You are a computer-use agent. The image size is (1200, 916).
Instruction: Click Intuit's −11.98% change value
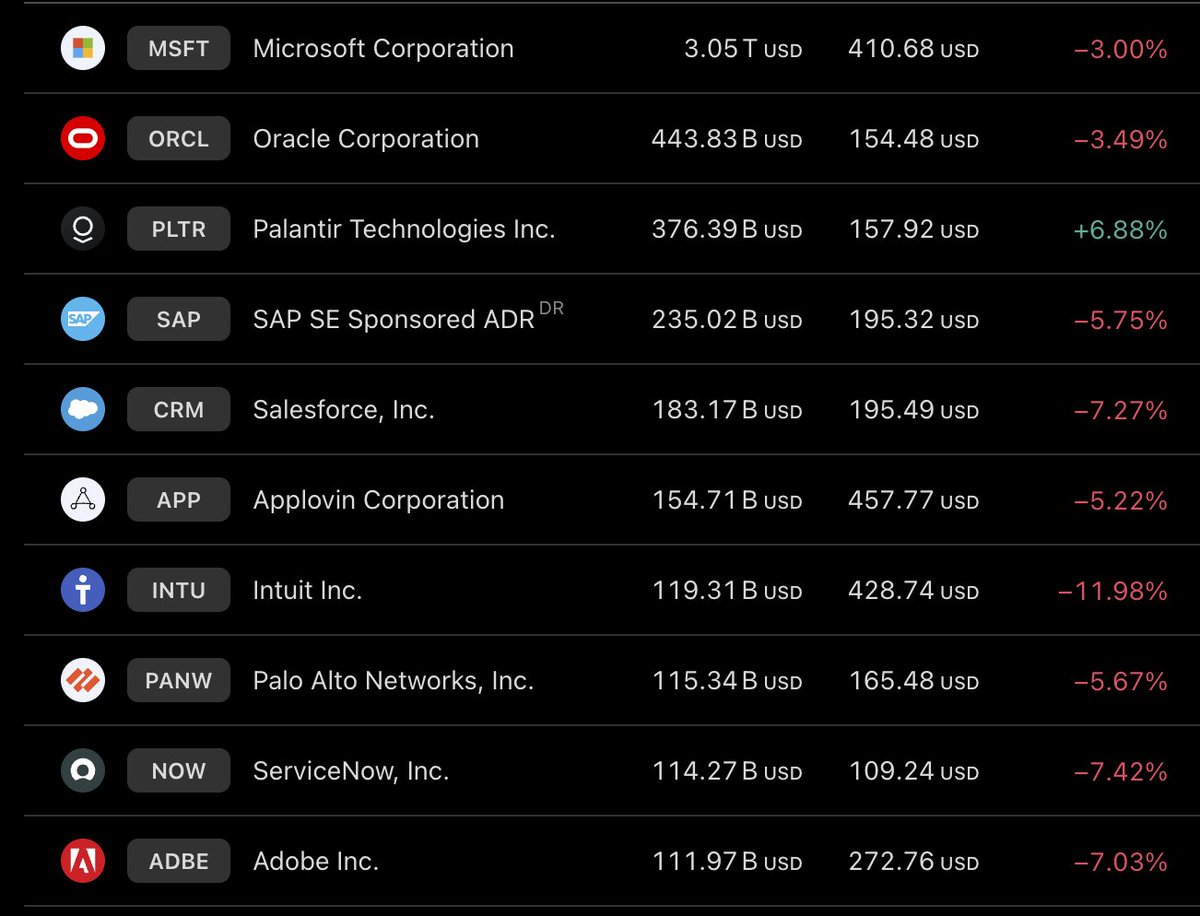[1112, 591]
